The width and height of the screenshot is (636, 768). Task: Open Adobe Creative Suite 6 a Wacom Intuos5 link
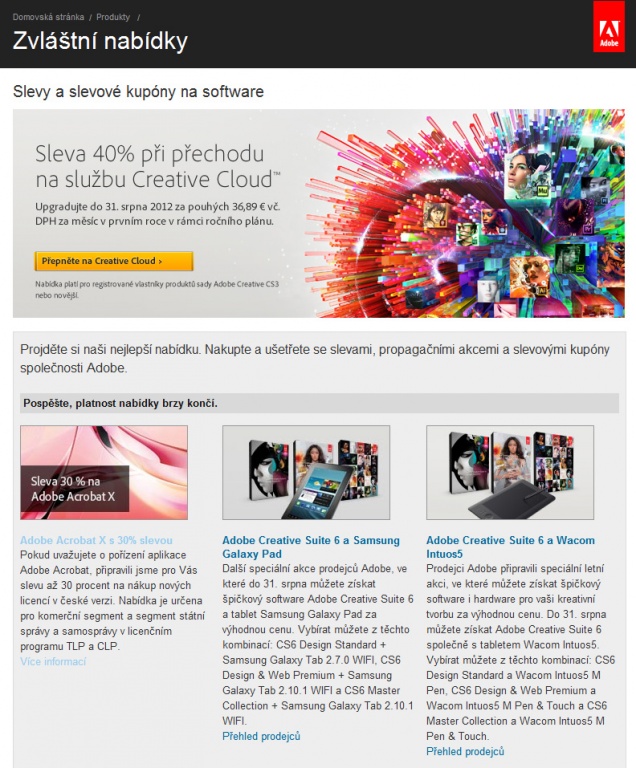point(510,547)
